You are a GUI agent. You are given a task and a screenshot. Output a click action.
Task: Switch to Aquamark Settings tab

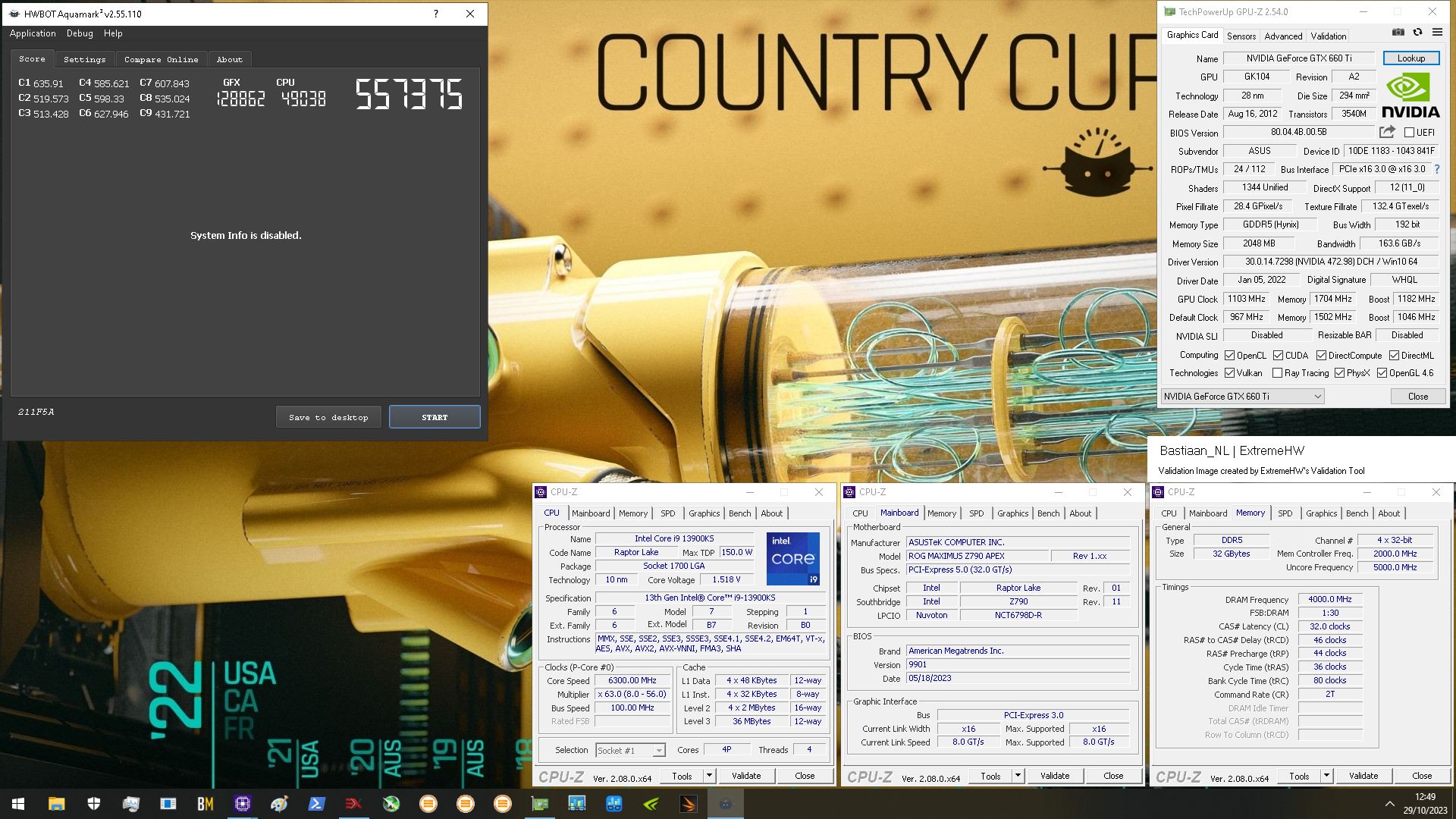[x=84, y=59]
